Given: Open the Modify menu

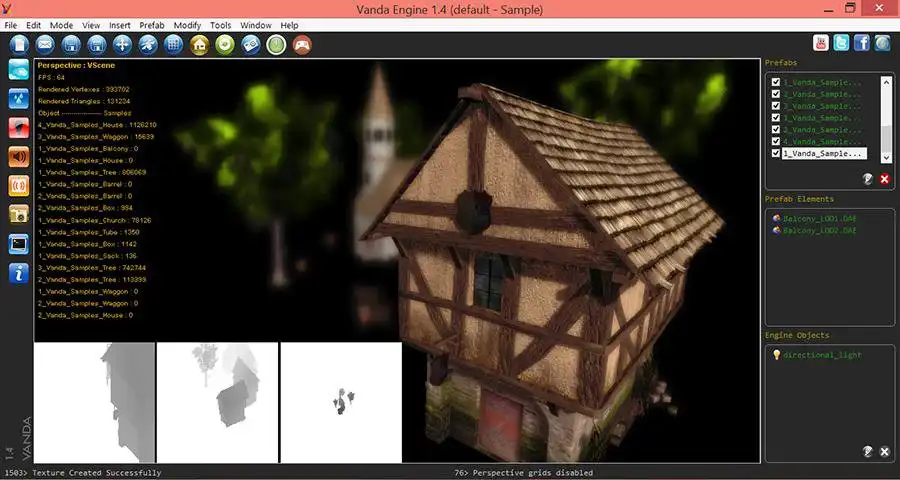Looking at the screenshot, I should (188, 25).
